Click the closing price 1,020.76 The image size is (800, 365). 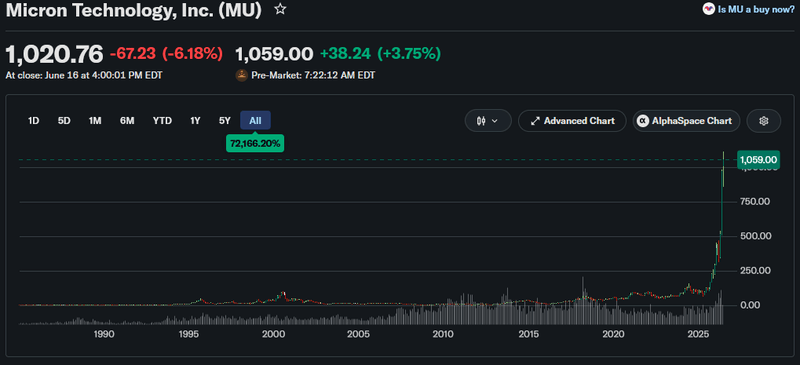click(x=54, y=54)
